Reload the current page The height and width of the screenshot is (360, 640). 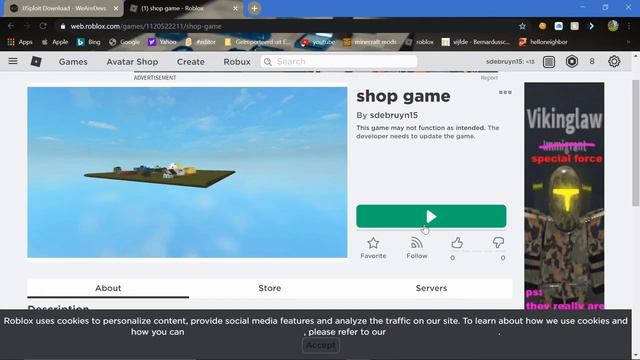(x=43, y=26)
